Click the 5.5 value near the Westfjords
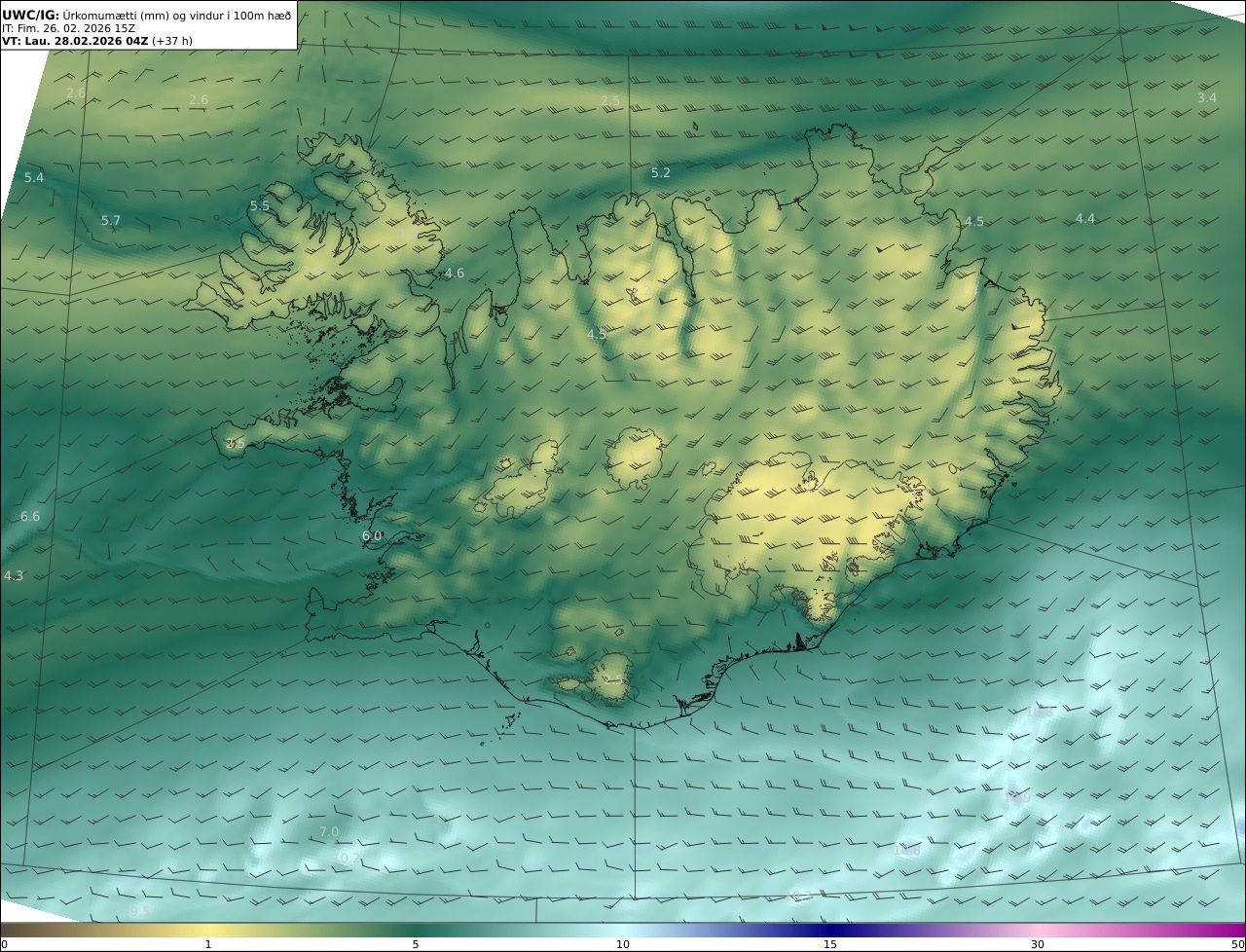Screen dimensions: 1246x952 pyautogui.click(x=260, y=206)
